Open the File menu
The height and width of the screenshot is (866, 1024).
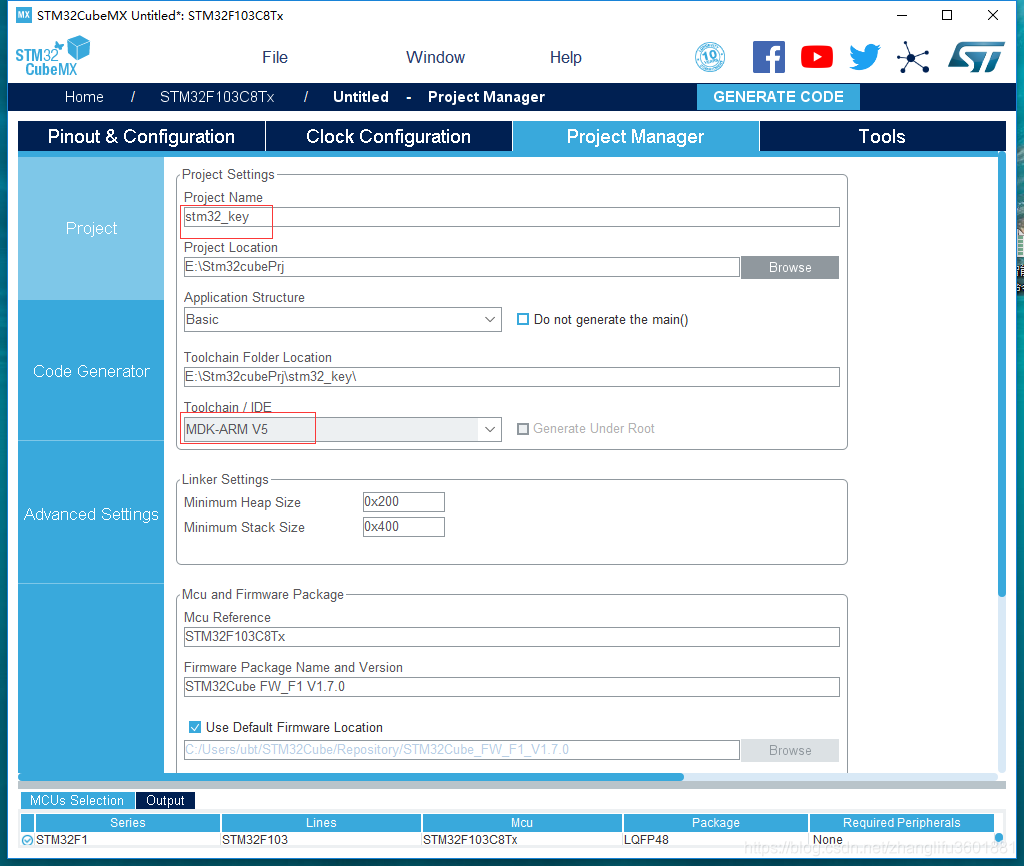coord(275,57)
